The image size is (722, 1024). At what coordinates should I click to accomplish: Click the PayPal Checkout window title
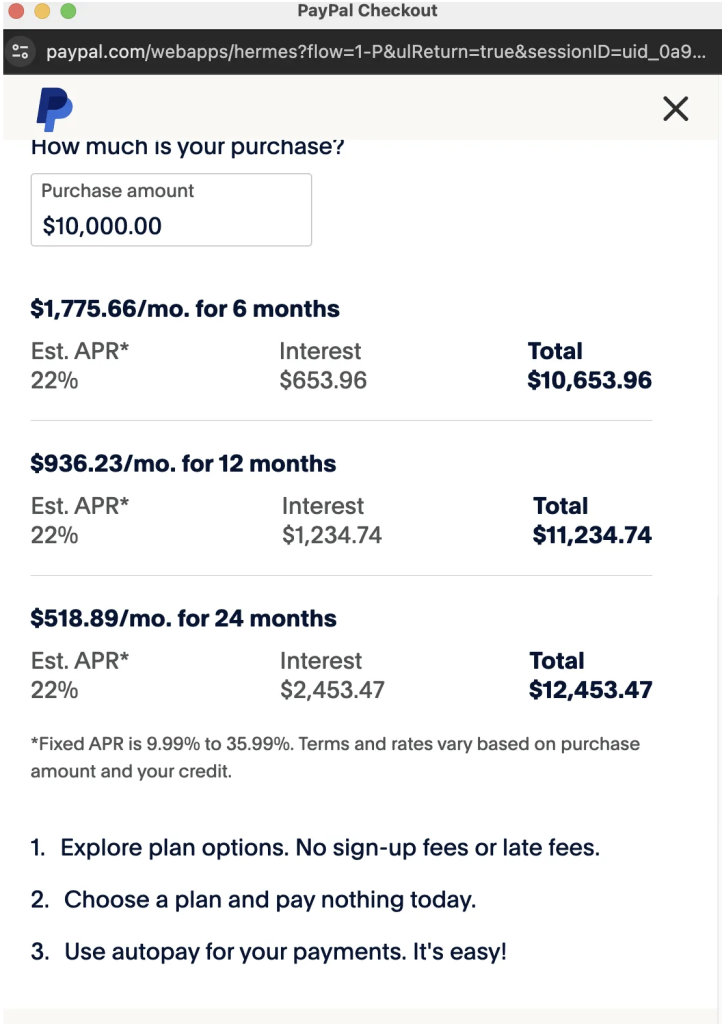[368, 10]
